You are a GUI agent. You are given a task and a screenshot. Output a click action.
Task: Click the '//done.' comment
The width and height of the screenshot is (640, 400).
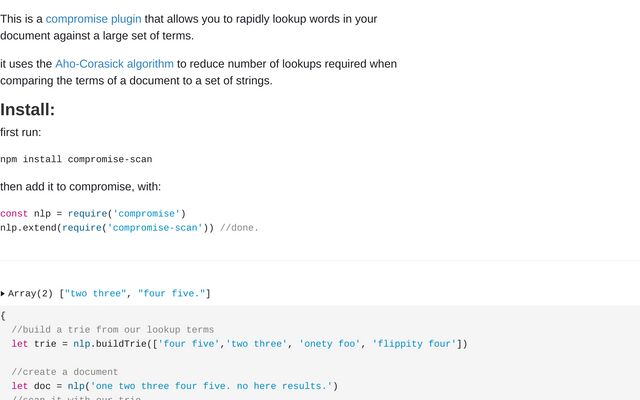click(x=239, y=228)
